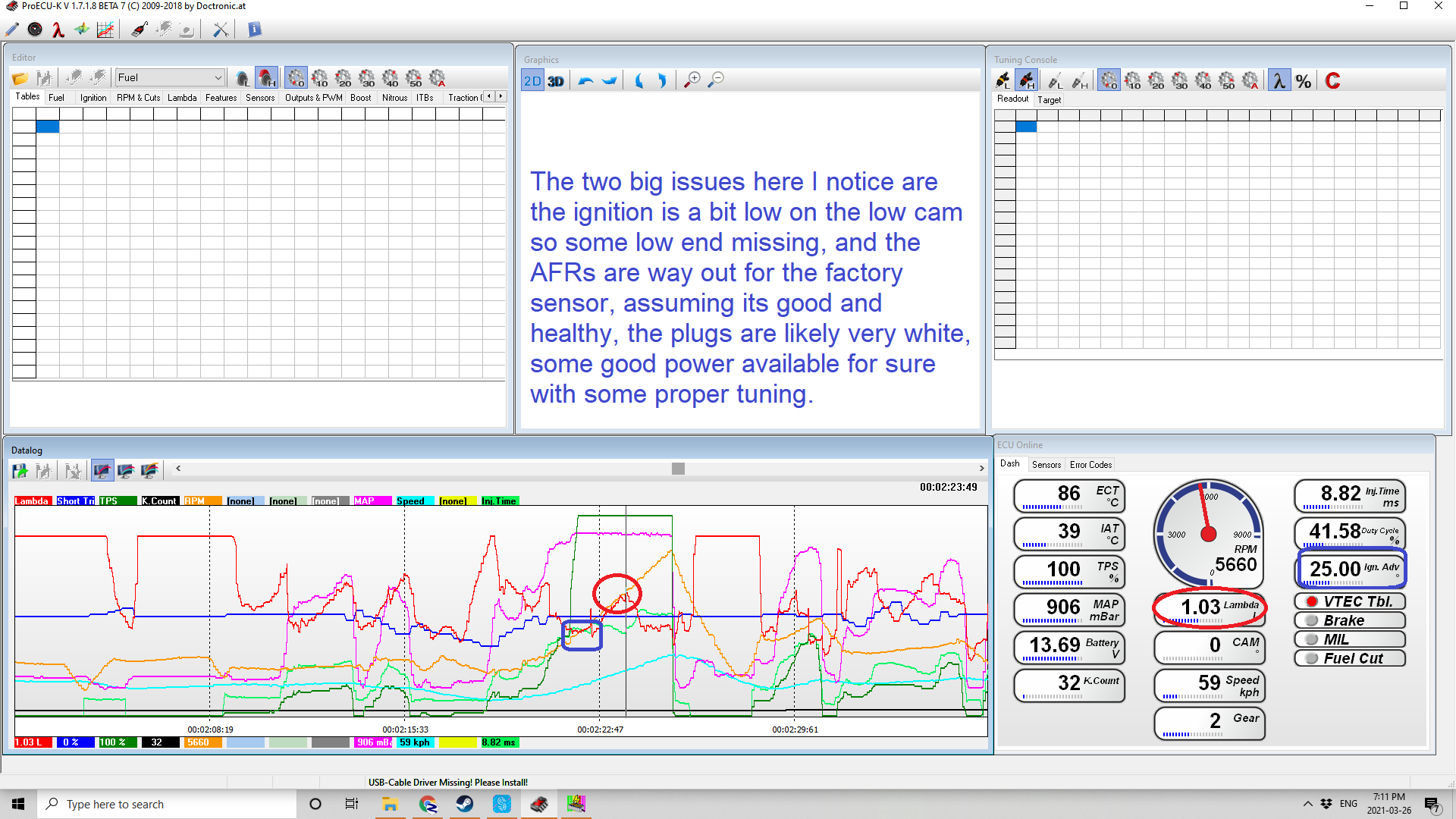Viewport: 1456px width, 819px height.
Task: Open the lambda icon in main toolbar
Action: (58, 30)
